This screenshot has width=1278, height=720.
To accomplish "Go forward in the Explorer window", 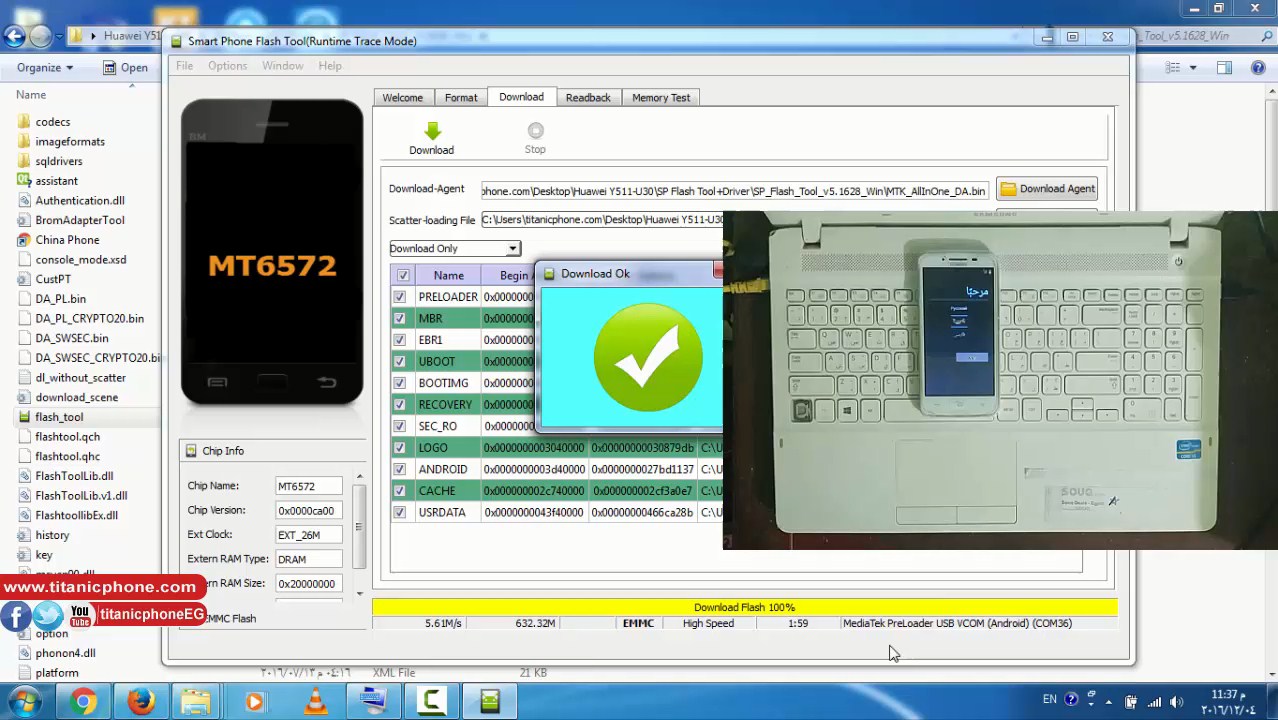I will pyautogui.click(x=40, y=37).
